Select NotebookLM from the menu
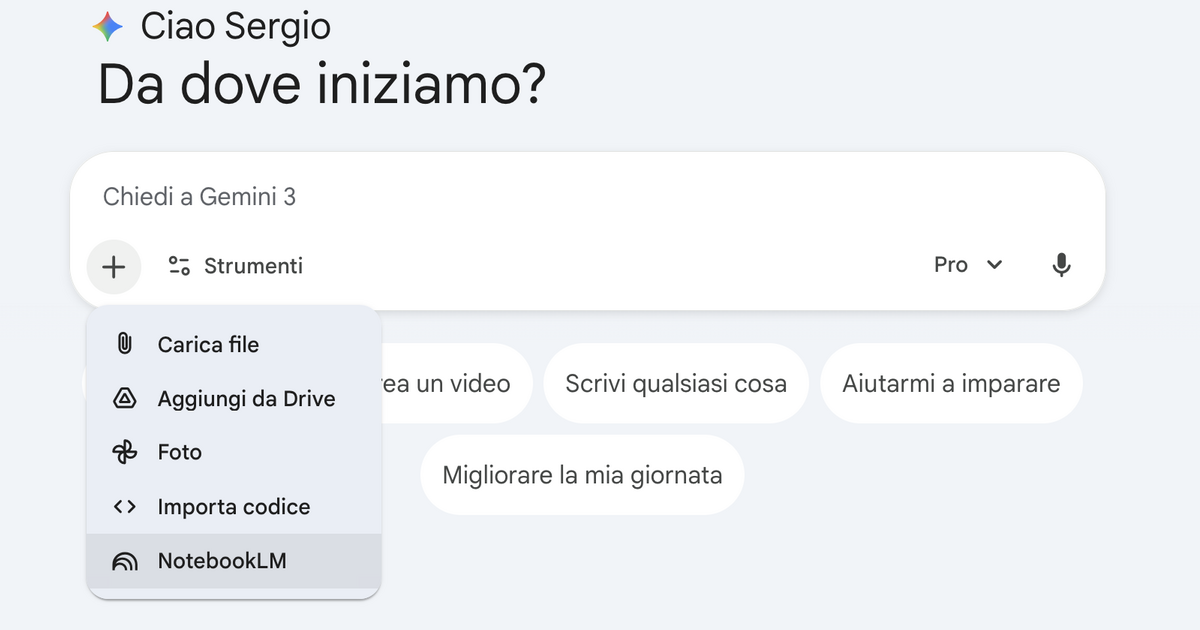1200x630 pixels. pos(222,561)
